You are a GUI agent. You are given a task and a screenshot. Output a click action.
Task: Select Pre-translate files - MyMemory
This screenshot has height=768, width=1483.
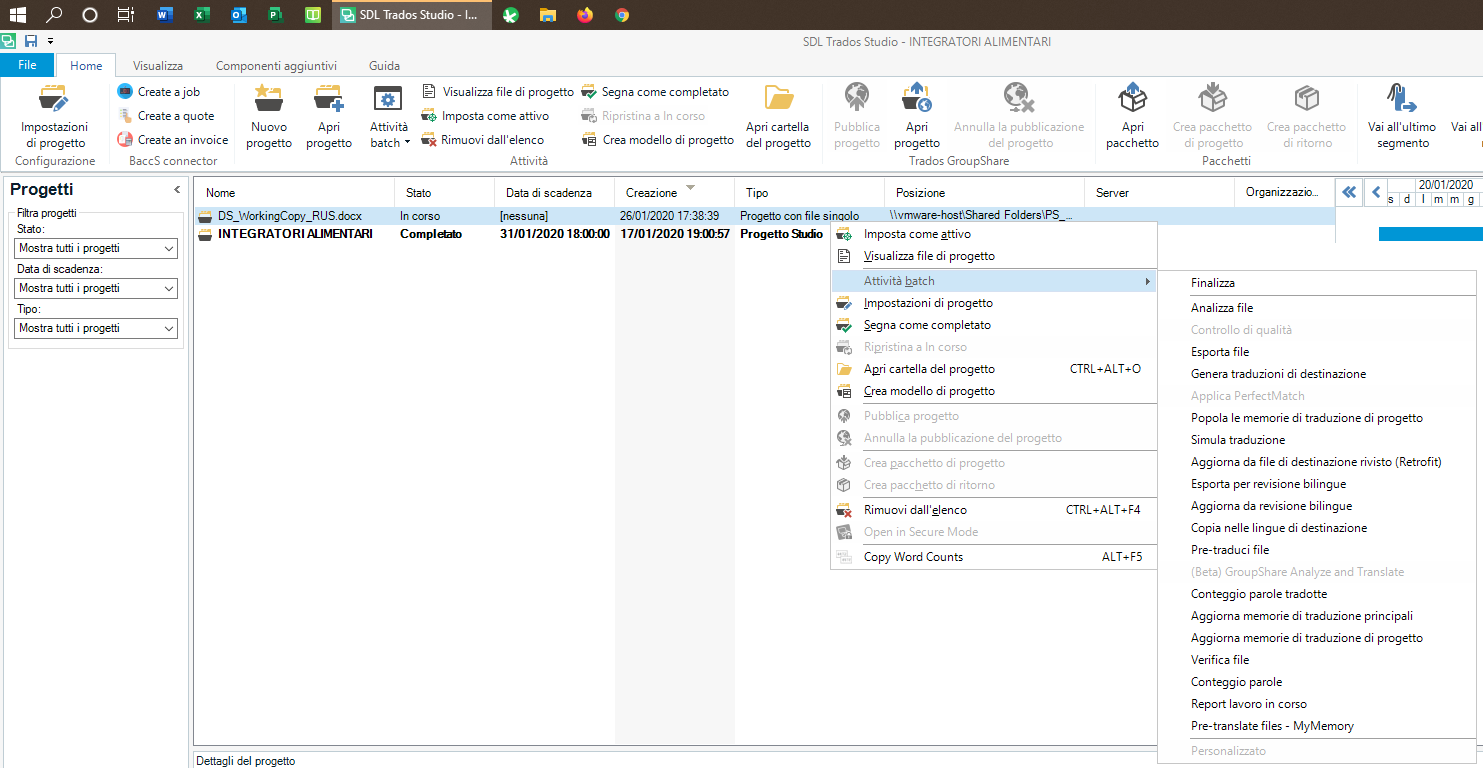click(1316, 726)
